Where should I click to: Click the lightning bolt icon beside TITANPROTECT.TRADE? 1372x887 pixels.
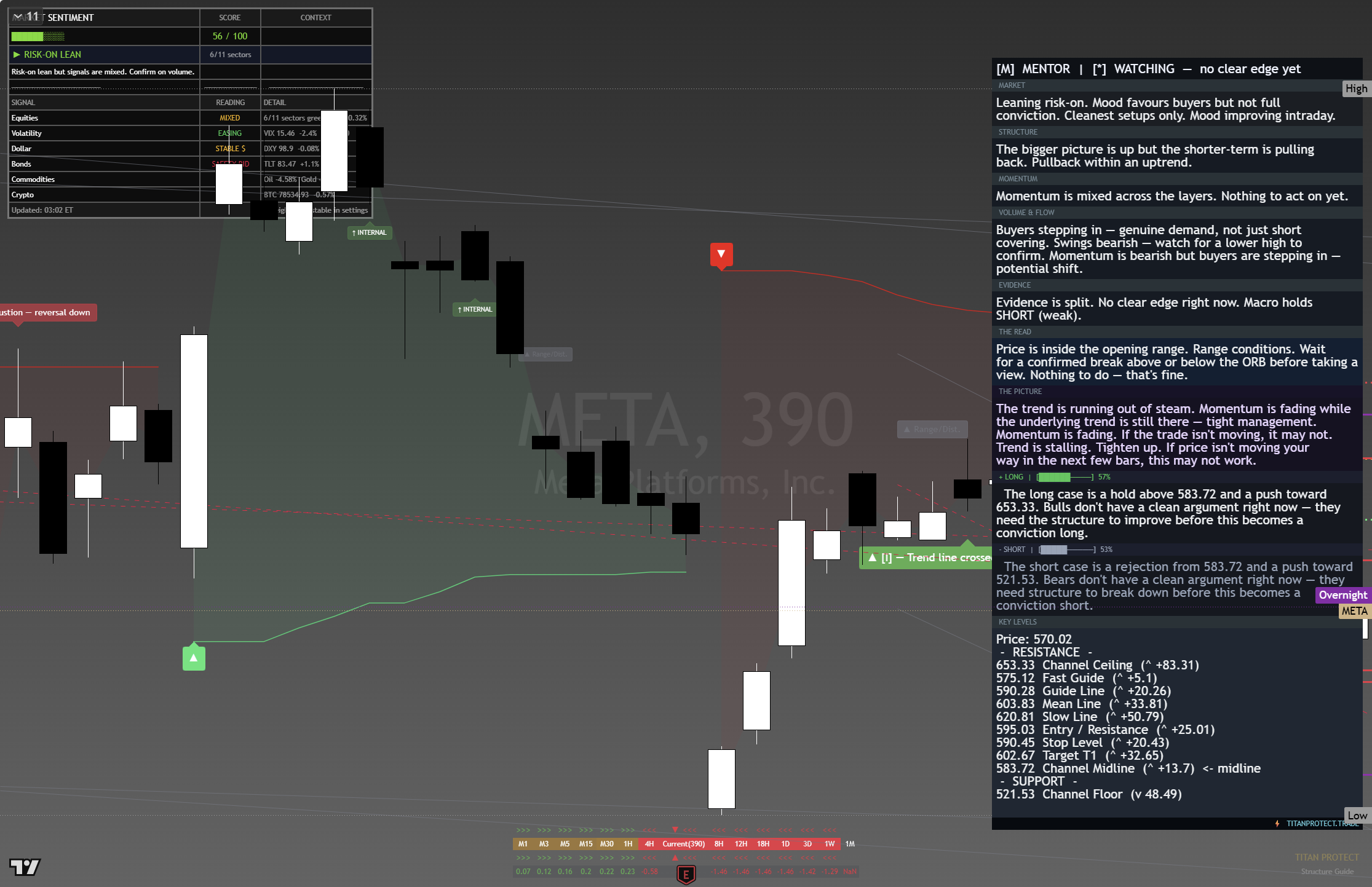pyautogui.click(x=1277, y=823)
